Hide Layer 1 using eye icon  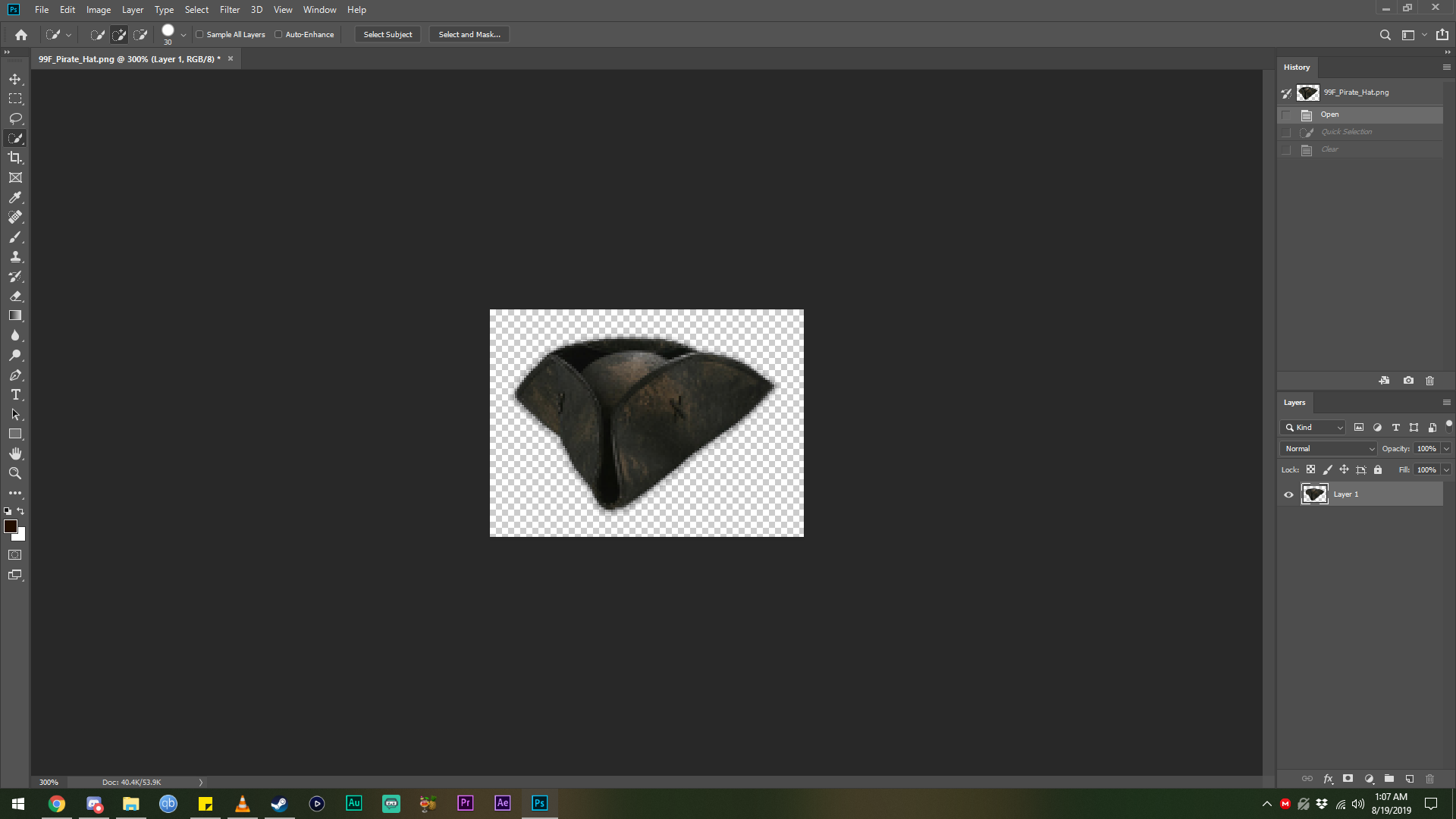[x=1288, y=494]
